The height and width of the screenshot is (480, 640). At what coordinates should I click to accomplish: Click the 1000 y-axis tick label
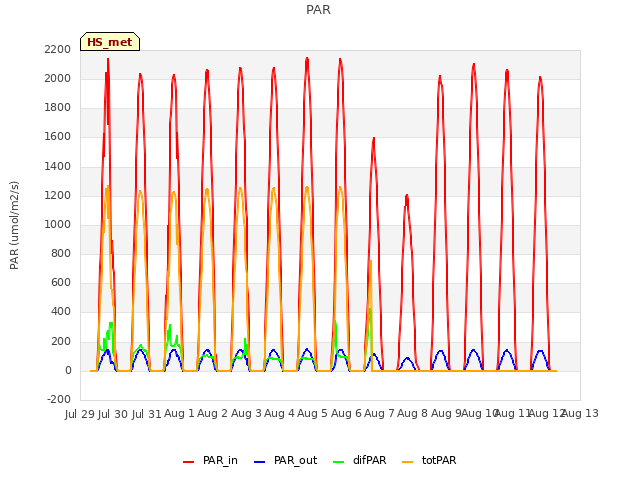[58, 224]
